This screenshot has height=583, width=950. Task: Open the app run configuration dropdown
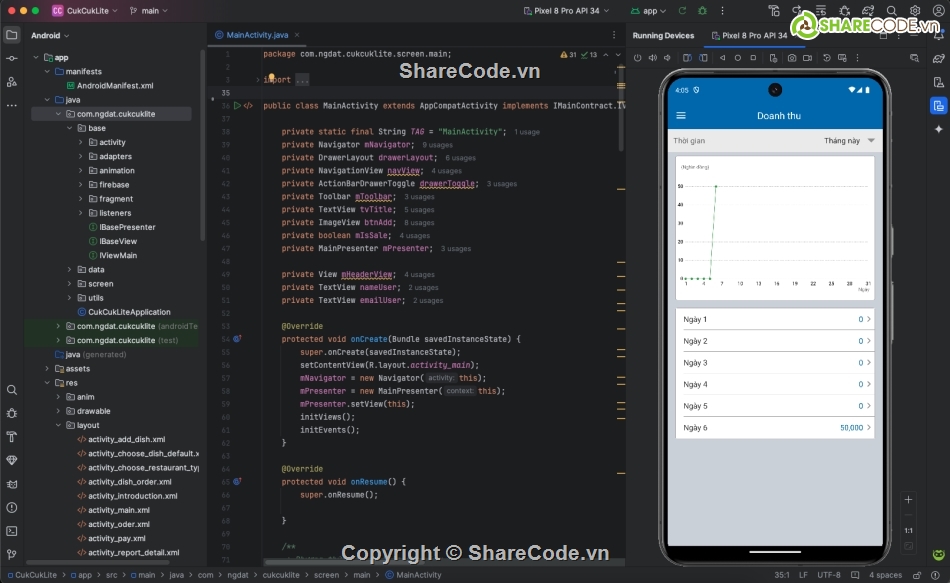click(648, 11)
